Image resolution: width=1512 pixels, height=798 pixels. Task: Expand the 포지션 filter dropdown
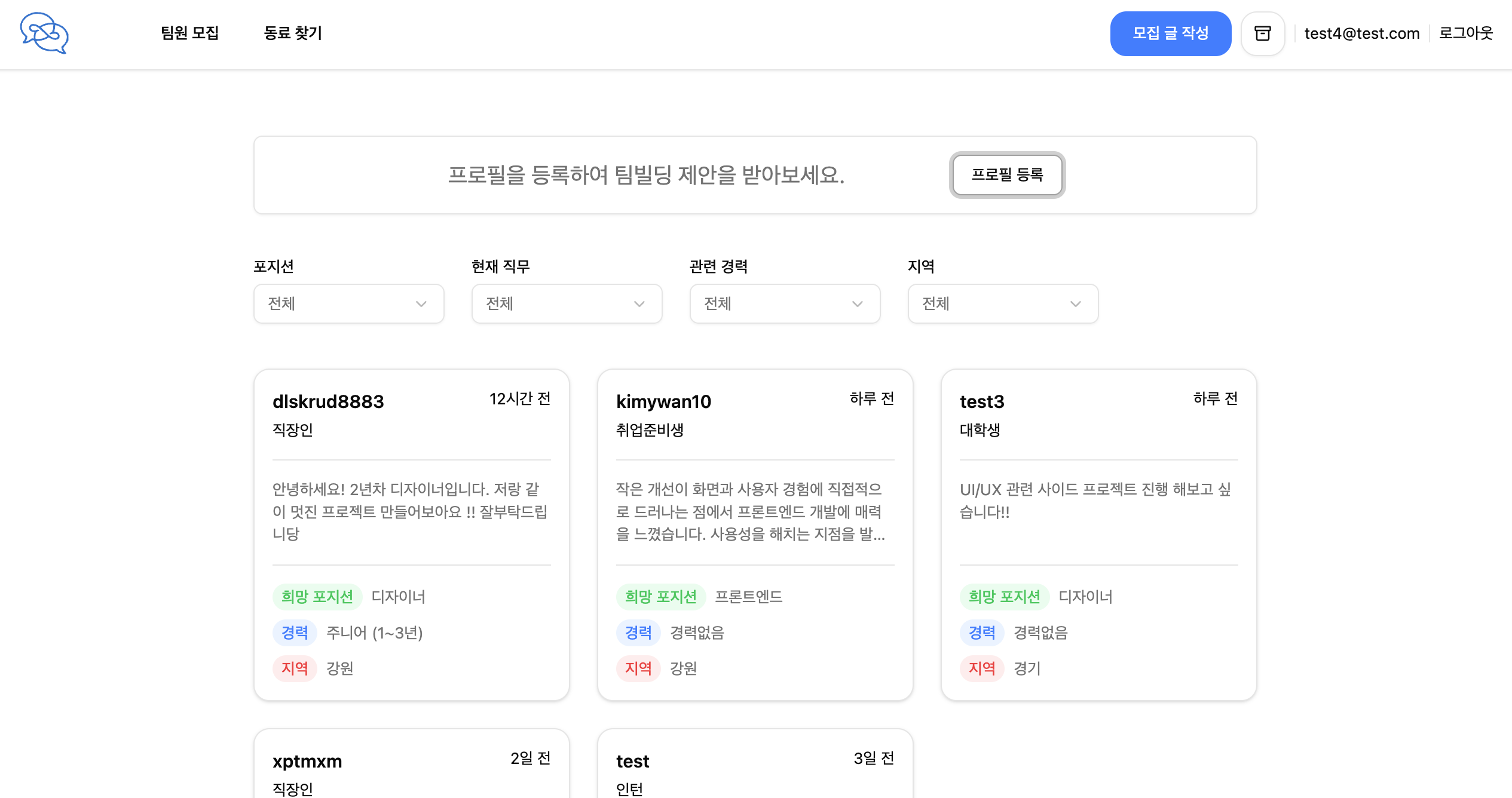pos(348,304)
